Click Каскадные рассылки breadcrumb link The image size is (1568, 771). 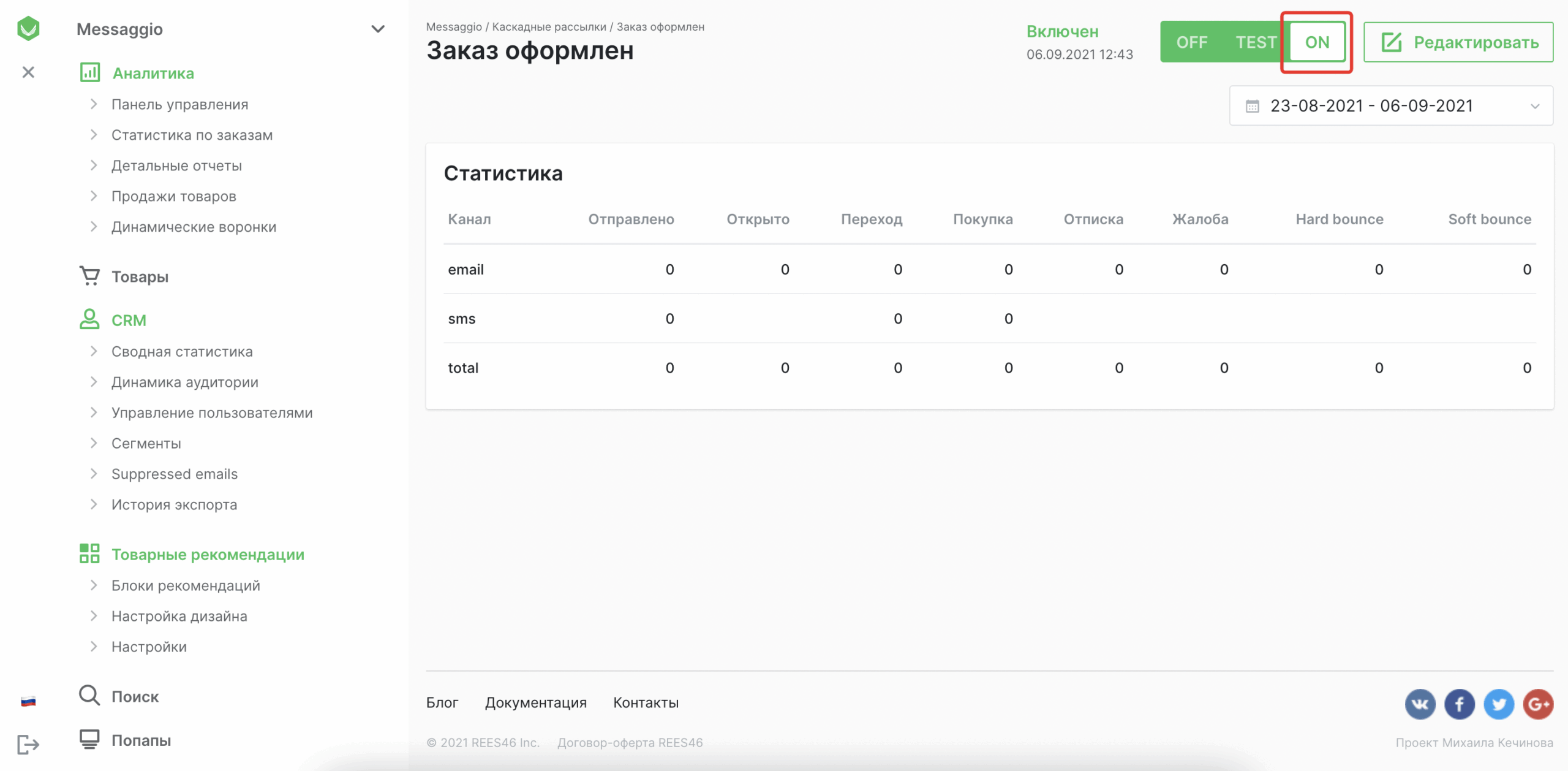(x=549, y=27)
